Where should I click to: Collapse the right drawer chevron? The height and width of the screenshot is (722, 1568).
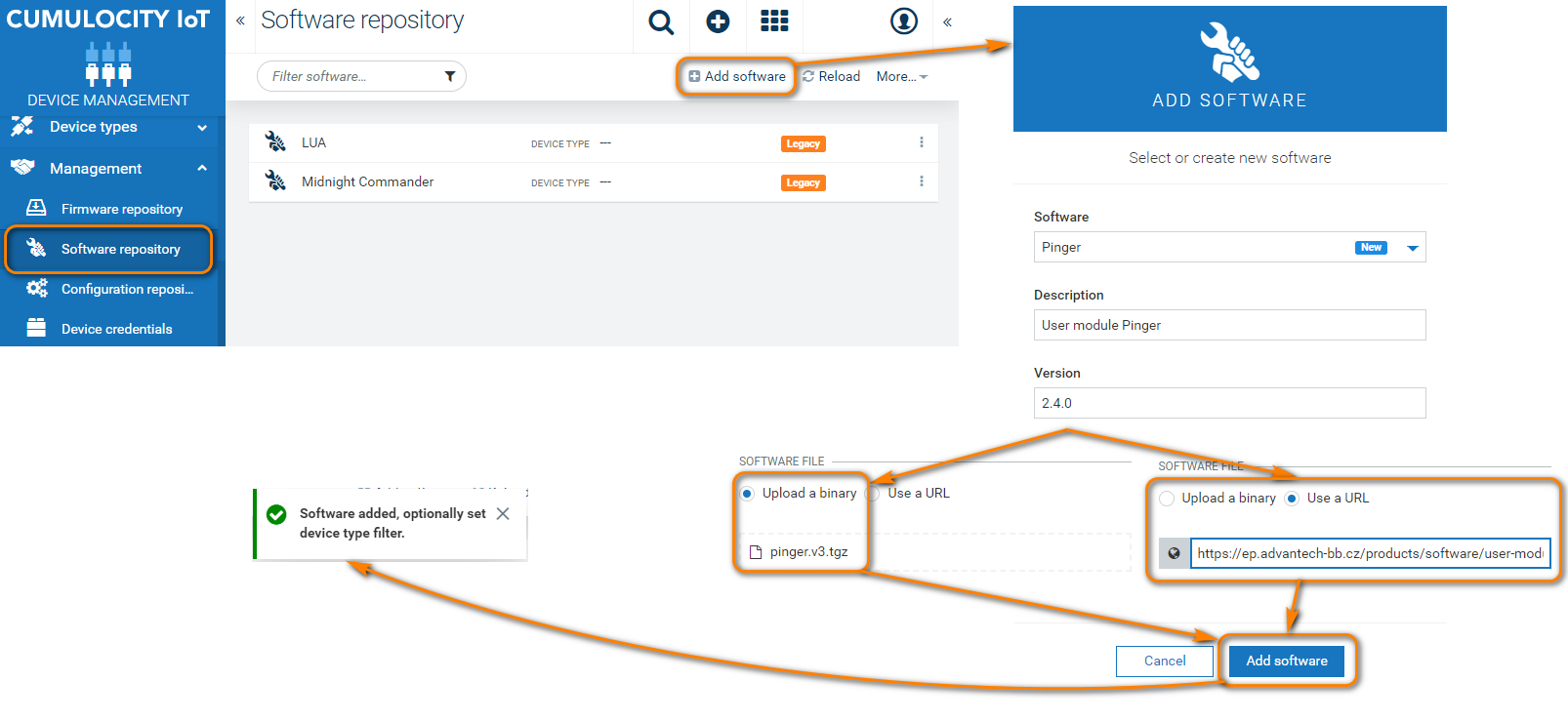[x=947, y=21]
